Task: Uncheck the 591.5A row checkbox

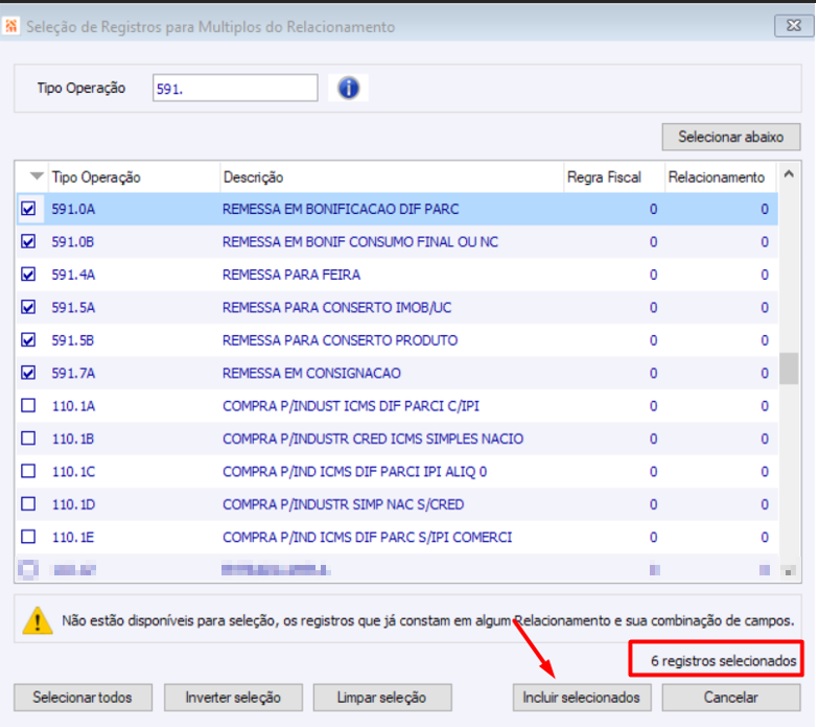Action: (28, 307)
